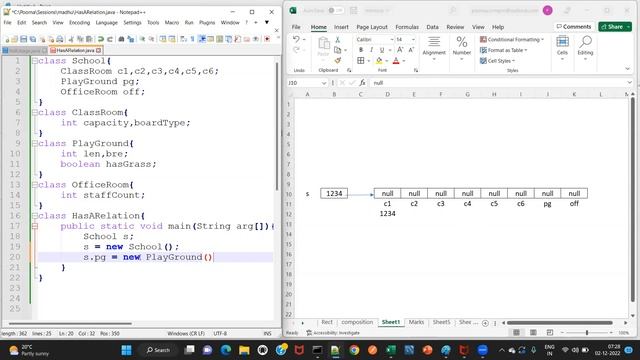The height and width of the screenshot is (360, 640).
Task: Click the Borders icon in Excel Font group
Action: click(x=361, y=60)
